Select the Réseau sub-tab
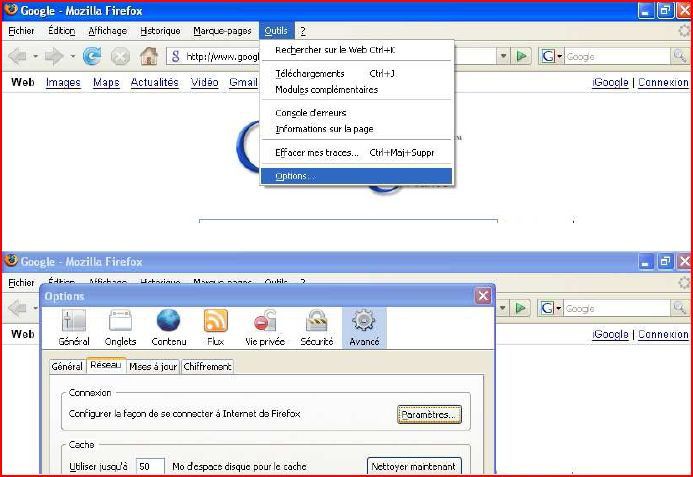Image resolution: width=693 pixels, height=477 pixels. (106, 365)
